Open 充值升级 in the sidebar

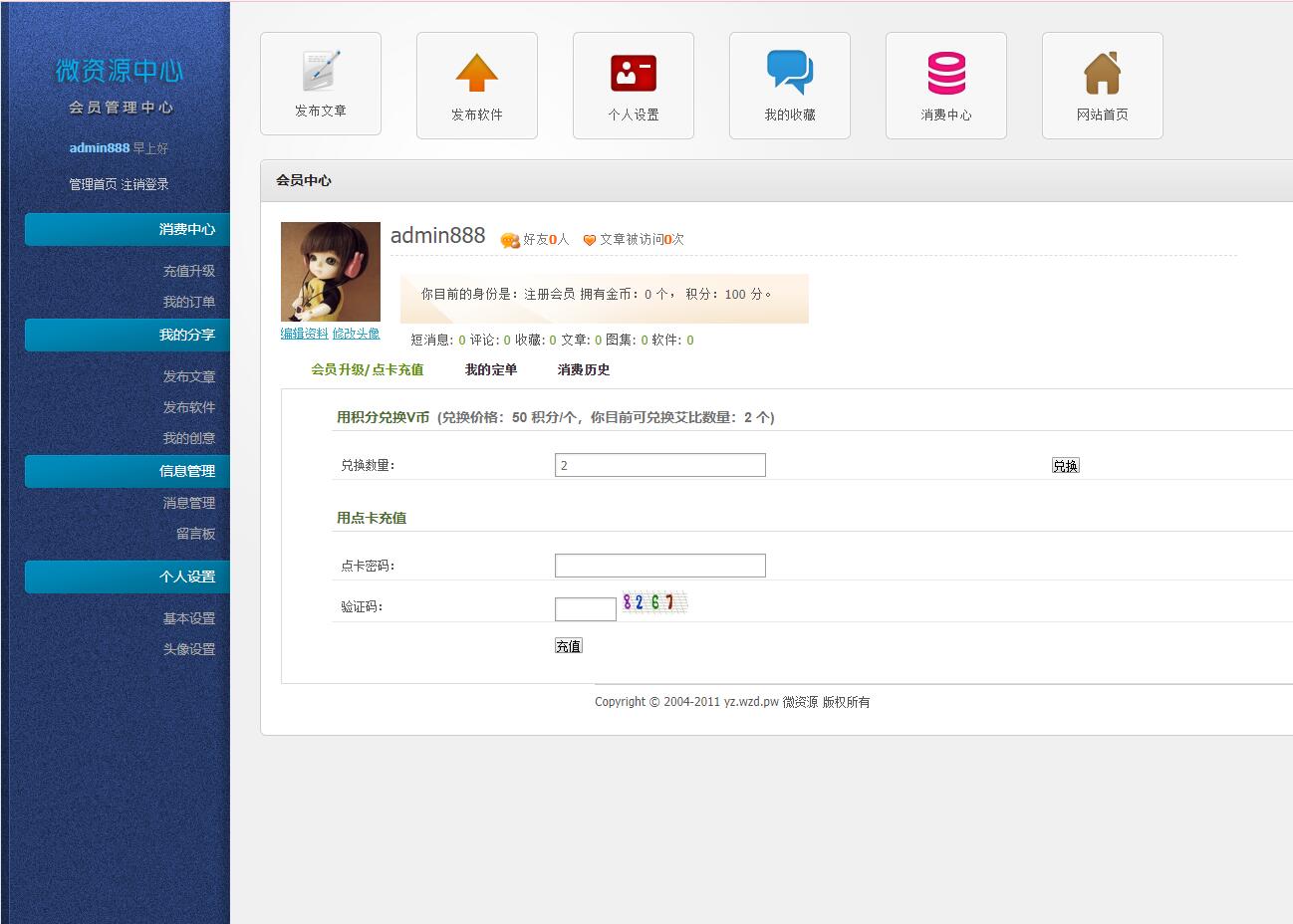[x=188, y=271]
